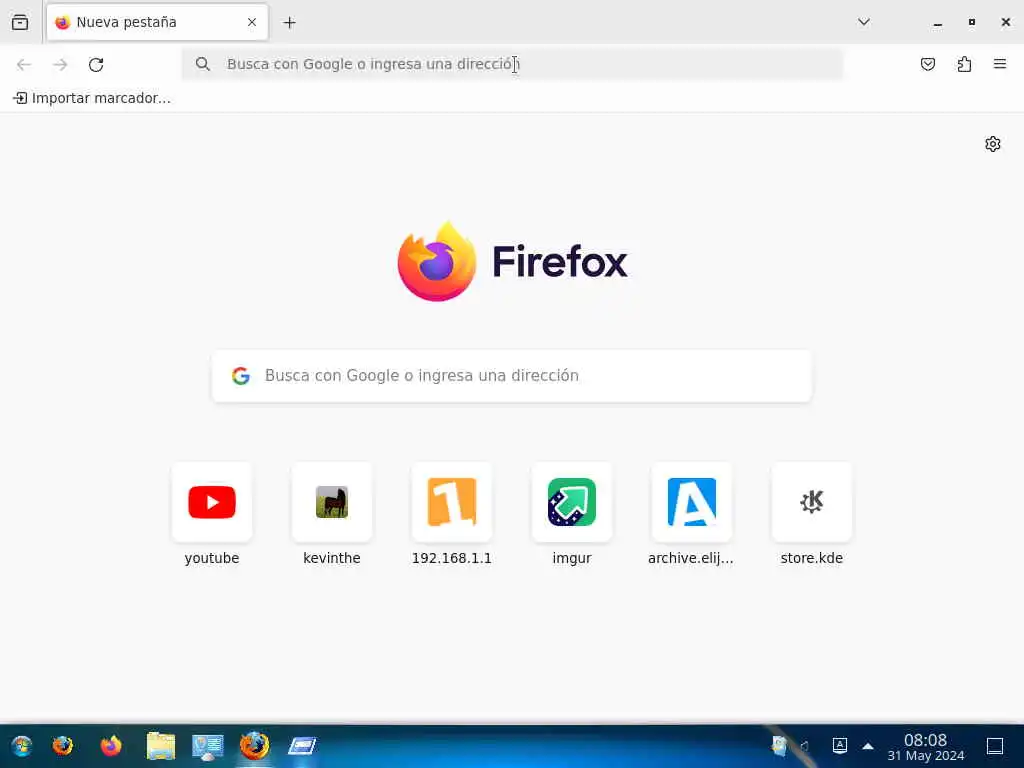Go forward one page
This screenshot has width=1024, height=768.
(60, 64)
